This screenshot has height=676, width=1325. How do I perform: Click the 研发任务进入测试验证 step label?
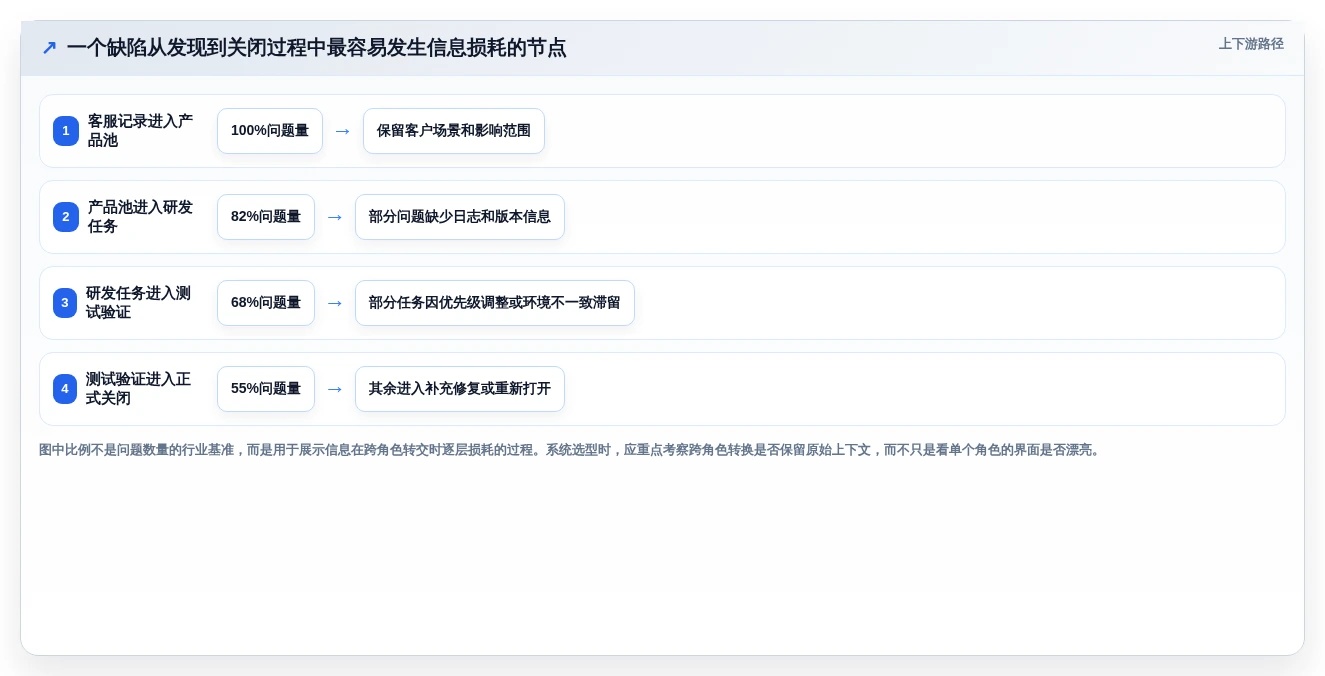(x=138, y=303)
